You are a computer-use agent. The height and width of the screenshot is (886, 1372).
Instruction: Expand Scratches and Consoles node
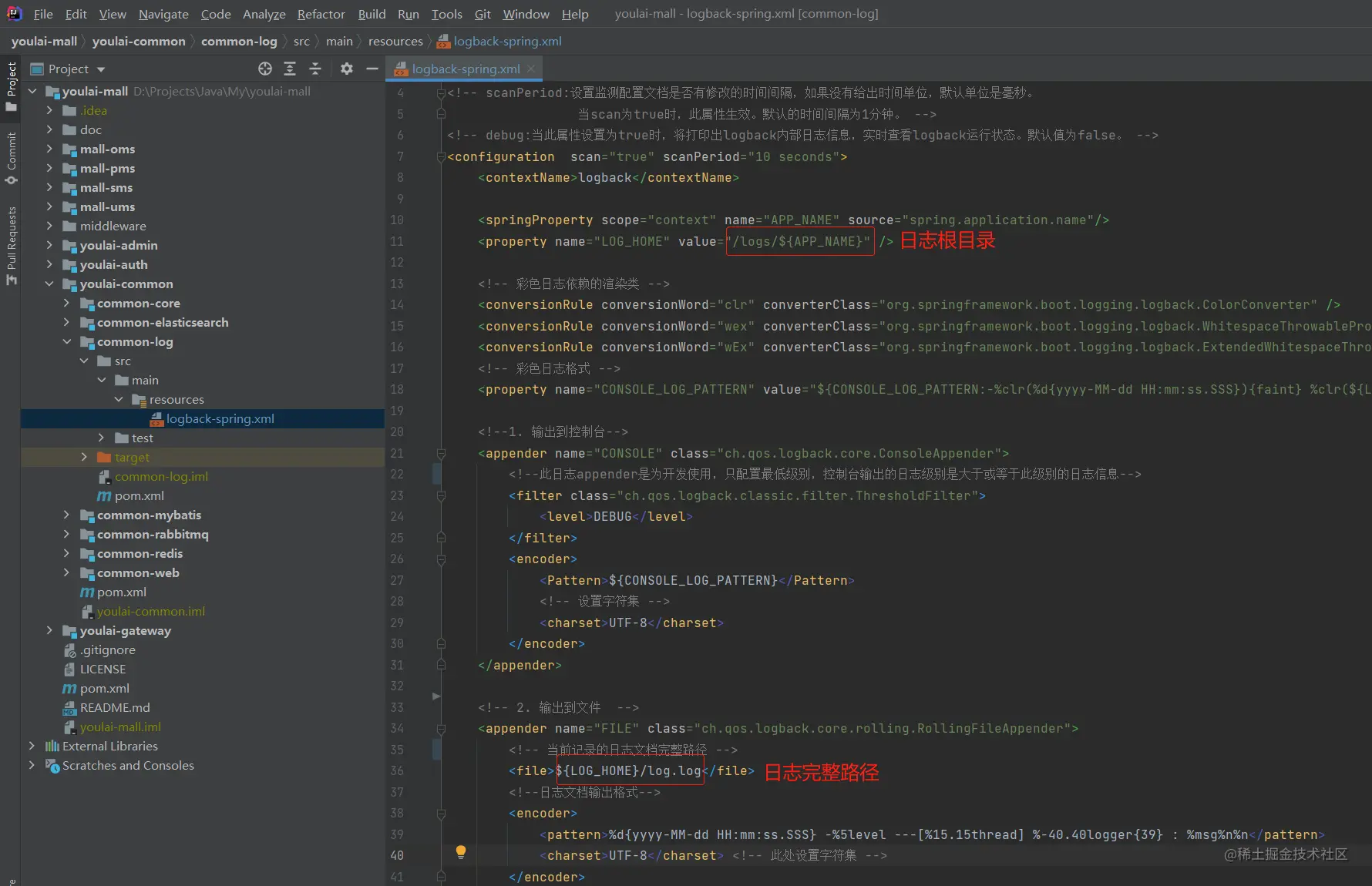tap(32, 765)
